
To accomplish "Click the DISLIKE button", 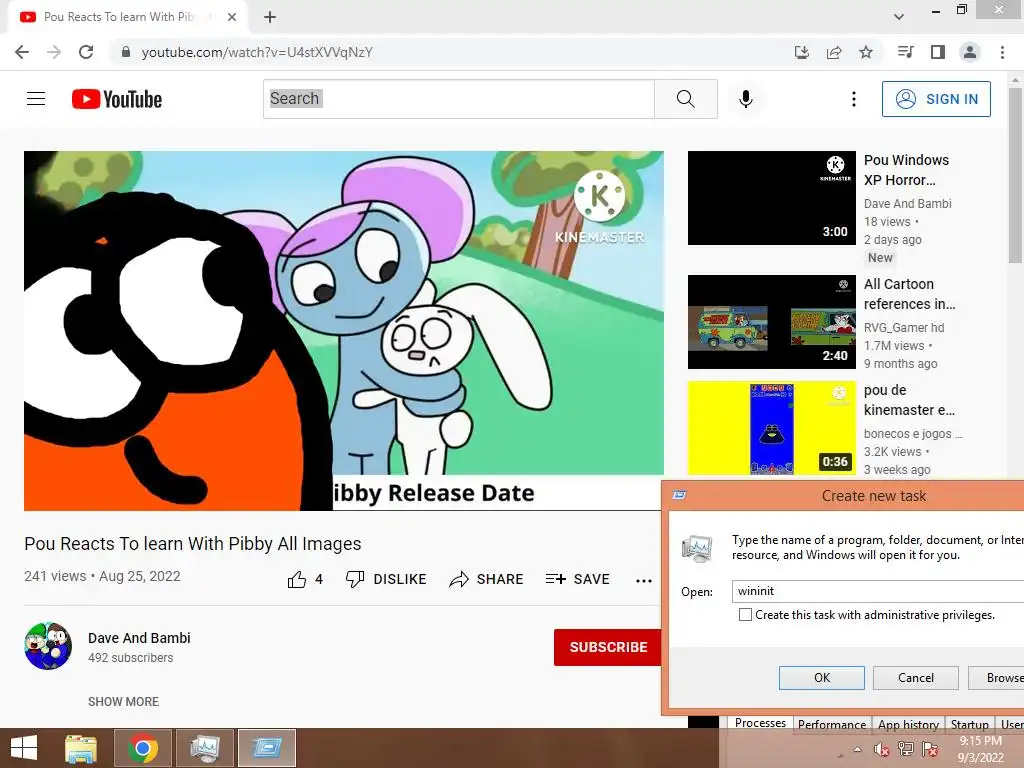I will 386,579.
